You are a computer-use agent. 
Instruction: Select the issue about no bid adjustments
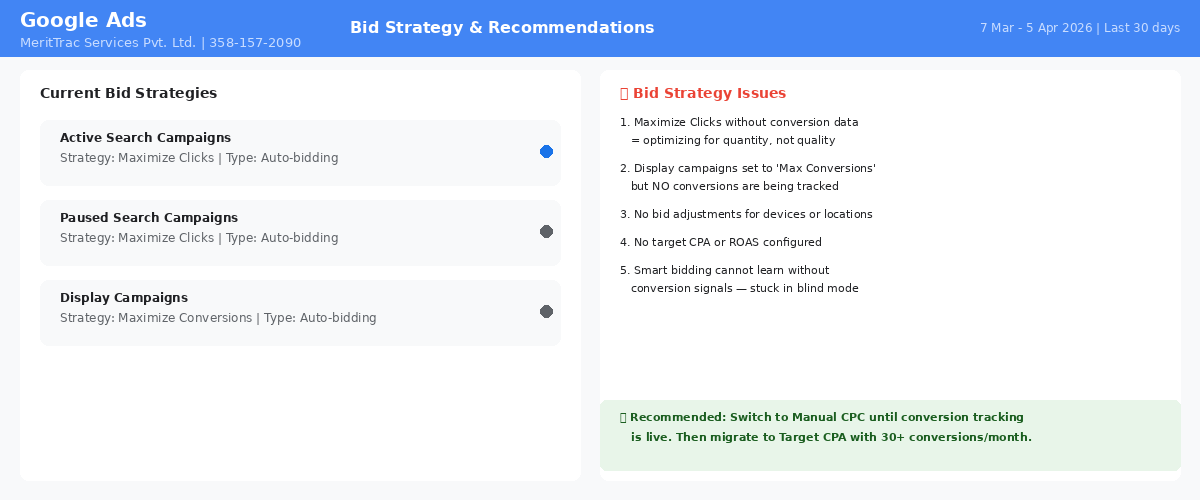click(746, 214)
